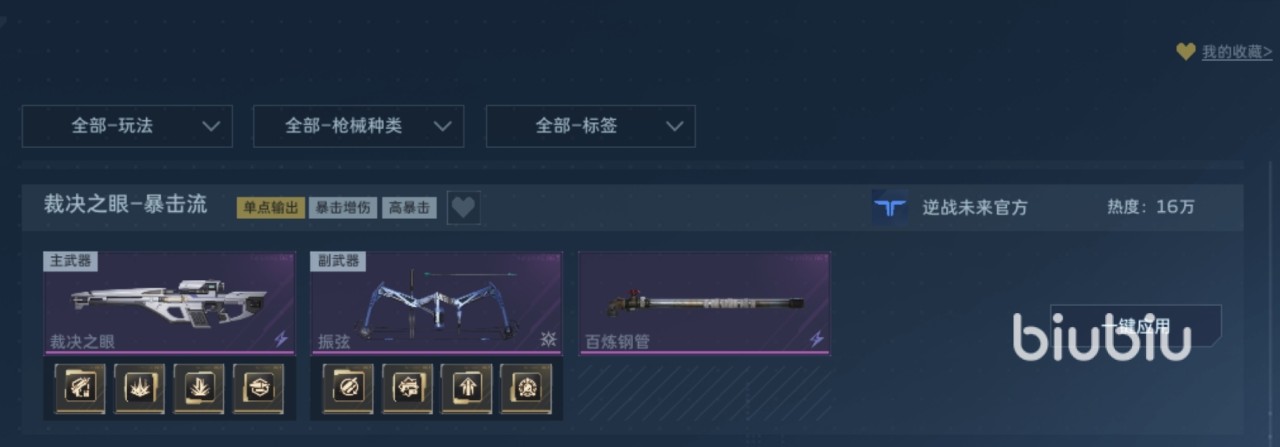Click the star element icon on 振弦 card
The width and height of the screenshot is (1280, 447).
coord(548,339)
